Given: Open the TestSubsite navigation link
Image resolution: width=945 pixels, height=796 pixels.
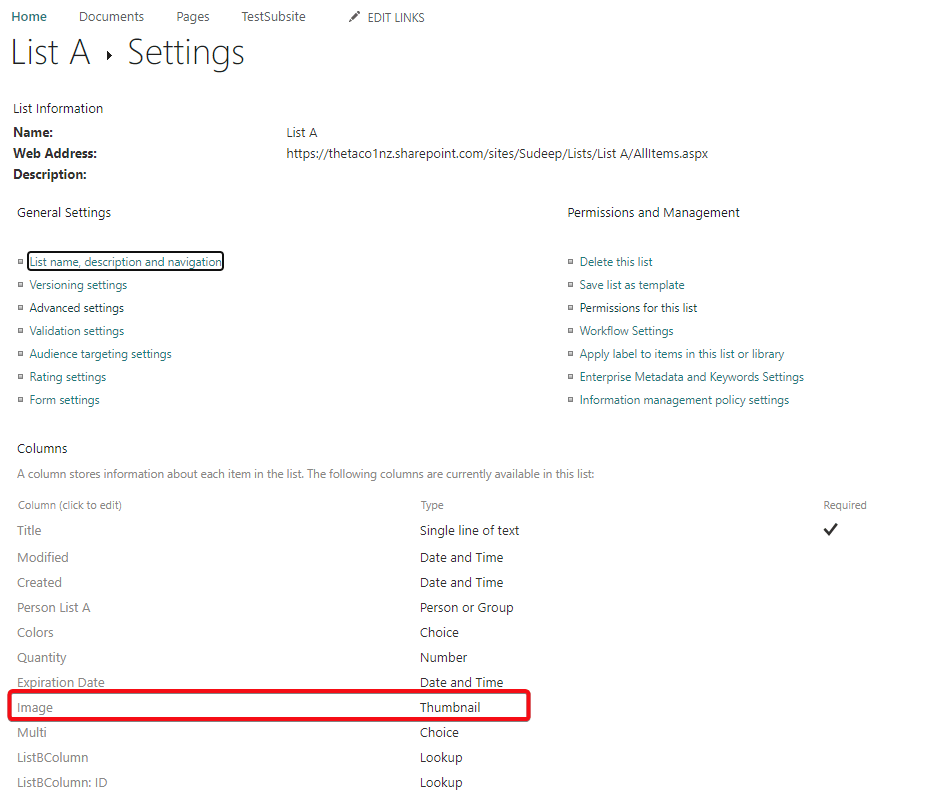Looking at the screenshot, I should tap(274, 17).
